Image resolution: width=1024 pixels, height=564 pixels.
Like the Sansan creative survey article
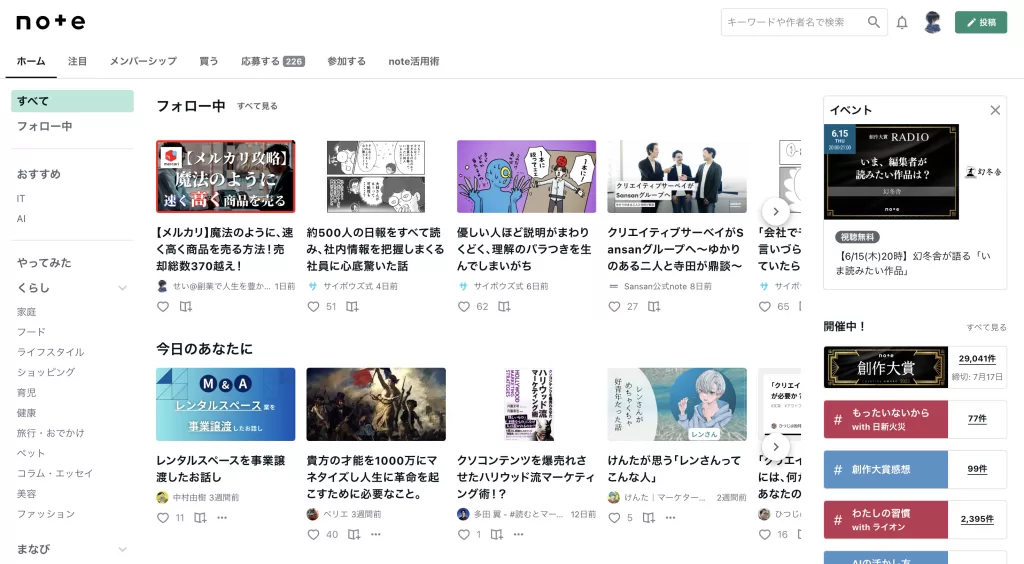coord(614,307)
